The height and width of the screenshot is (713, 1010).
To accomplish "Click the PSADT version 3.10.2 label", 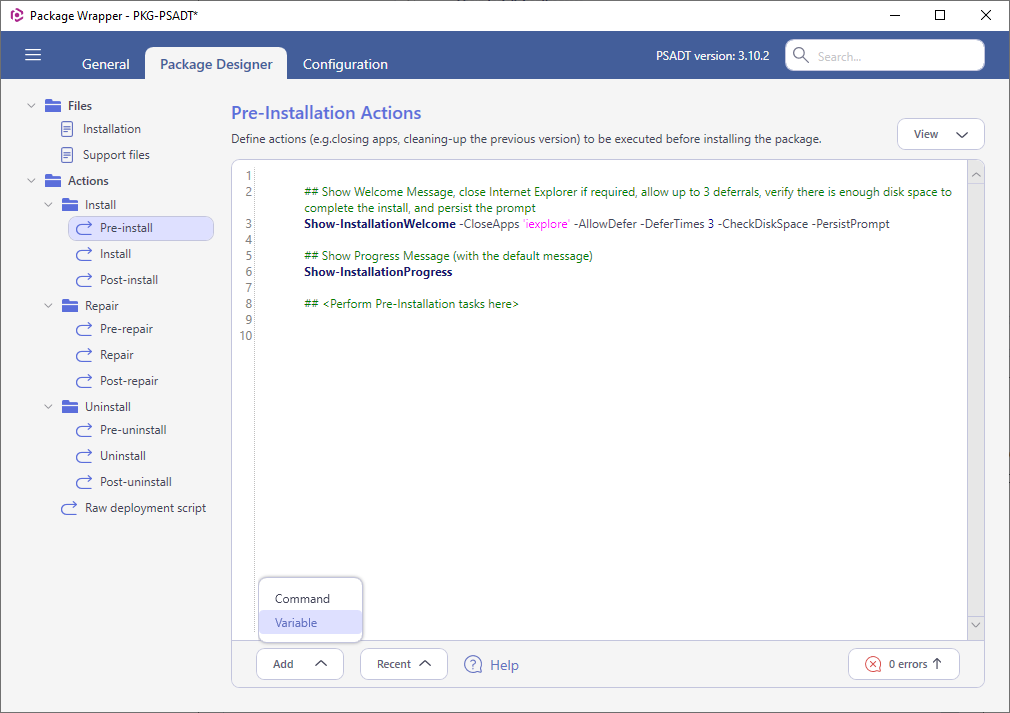I will [712, 56].
